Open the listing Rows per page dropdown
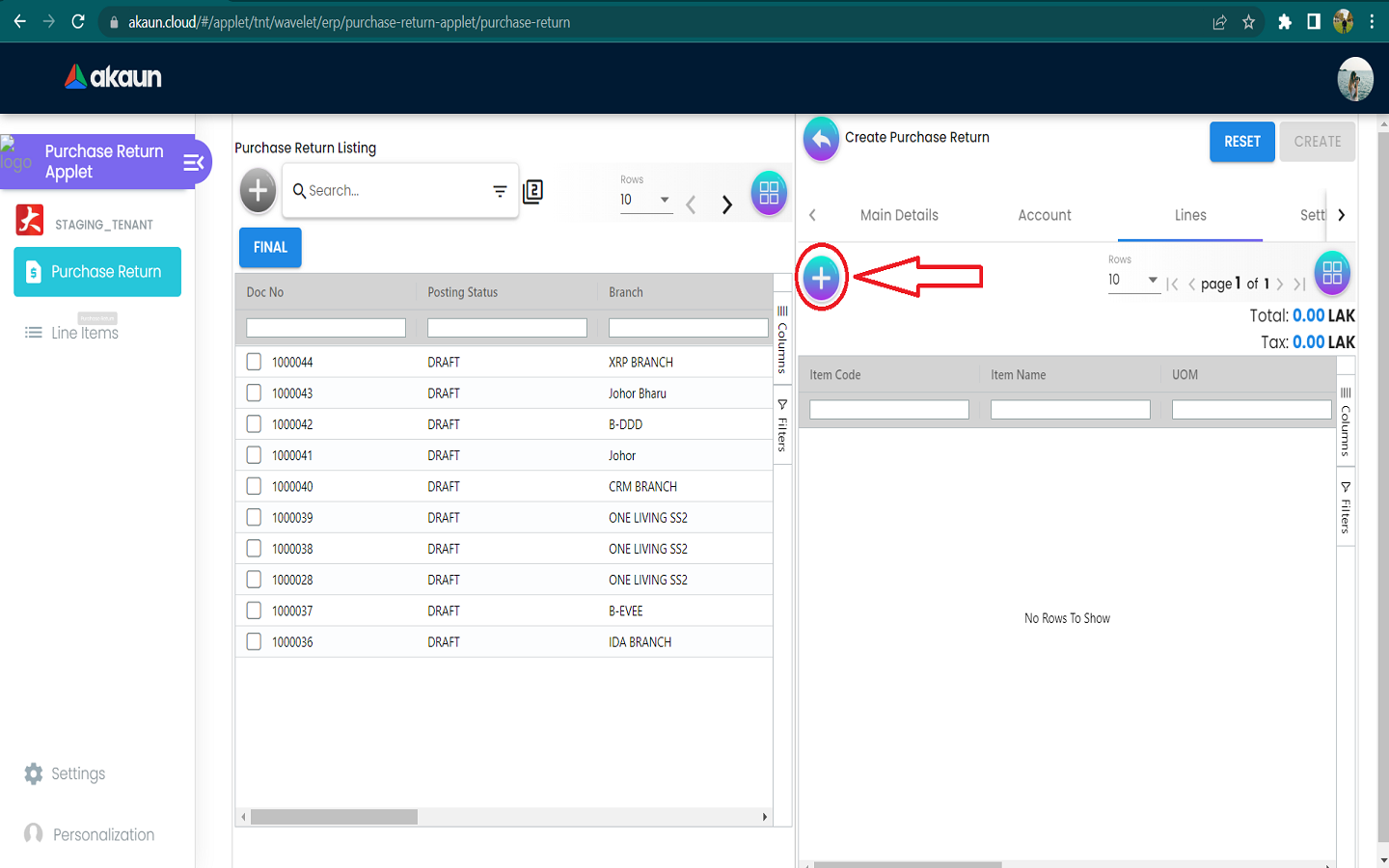 coord(645,200)
